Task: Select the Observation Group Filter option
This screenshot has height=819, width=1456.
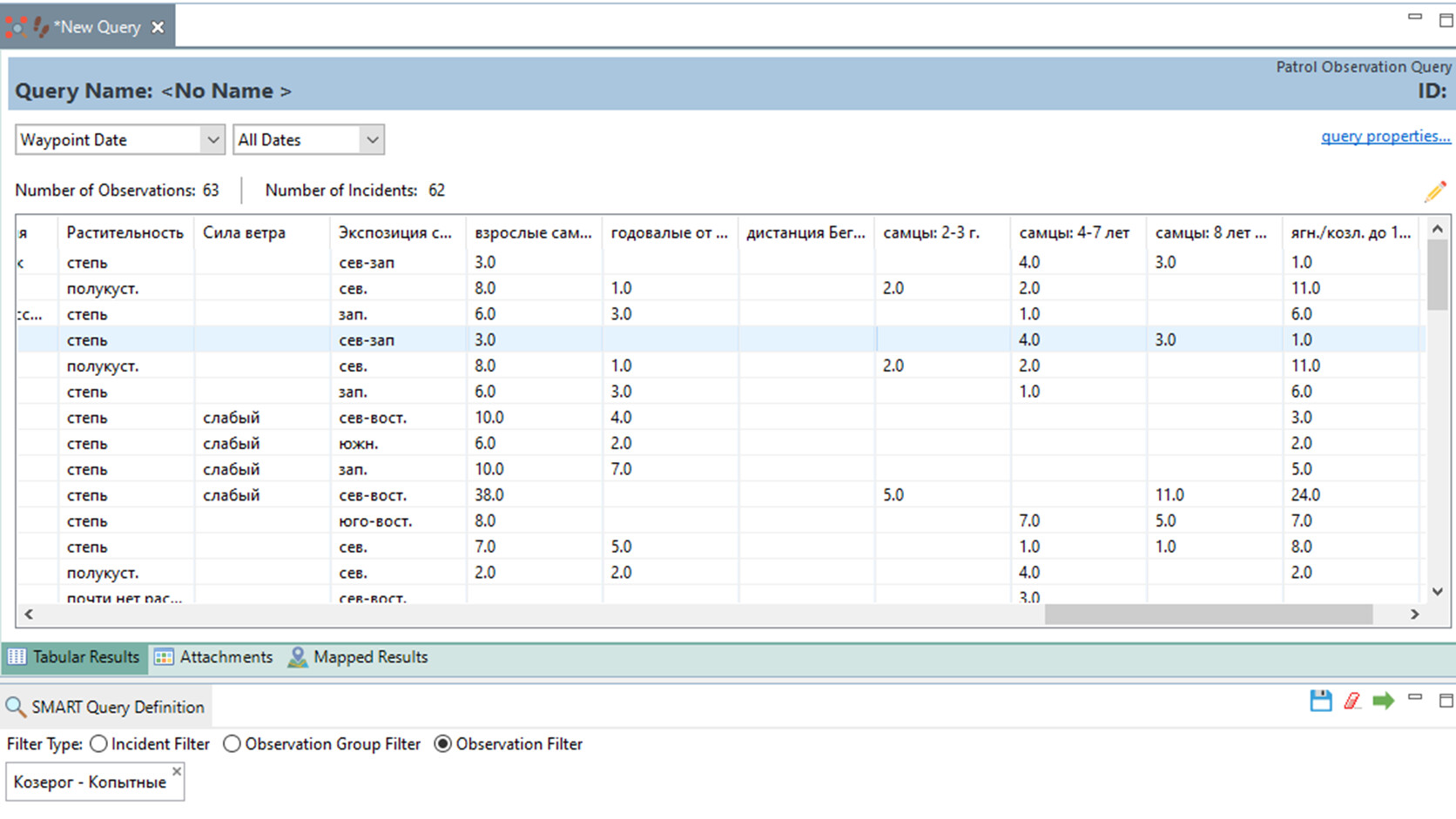Action: 233,744
